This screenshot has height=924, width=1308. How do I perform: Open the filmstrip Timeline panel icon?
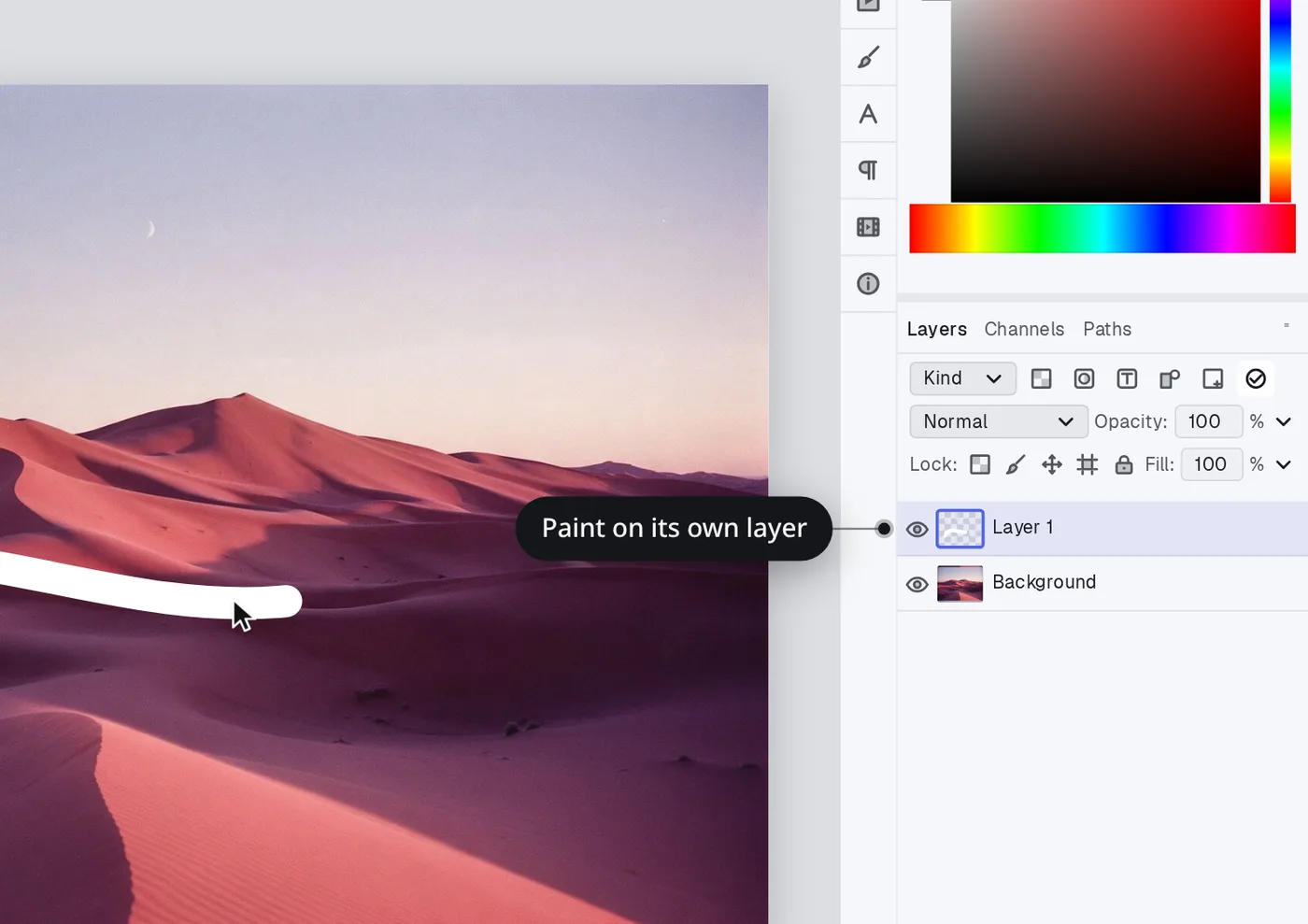(868, 227)
